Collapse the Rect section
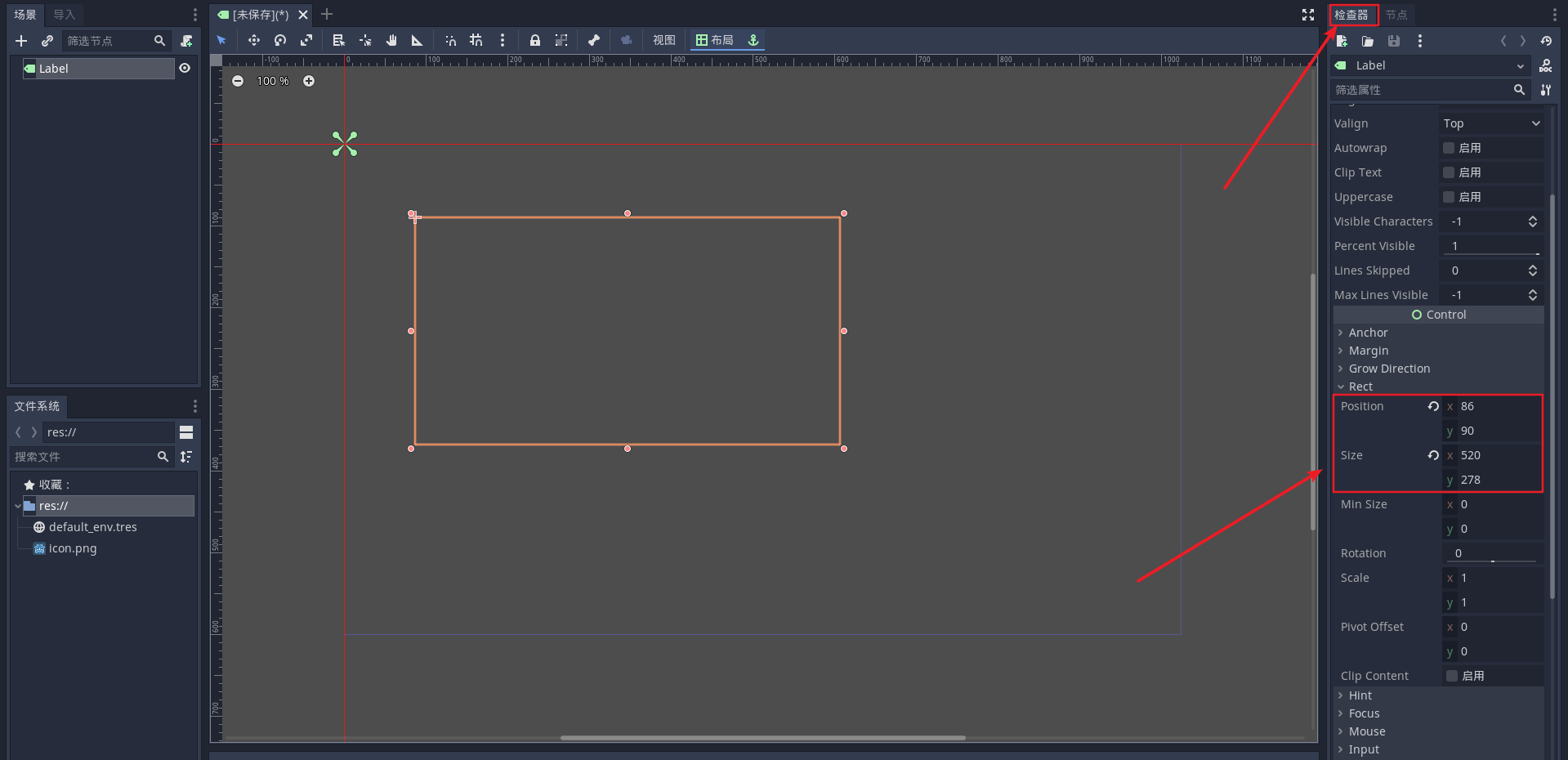 point(1438,387)
